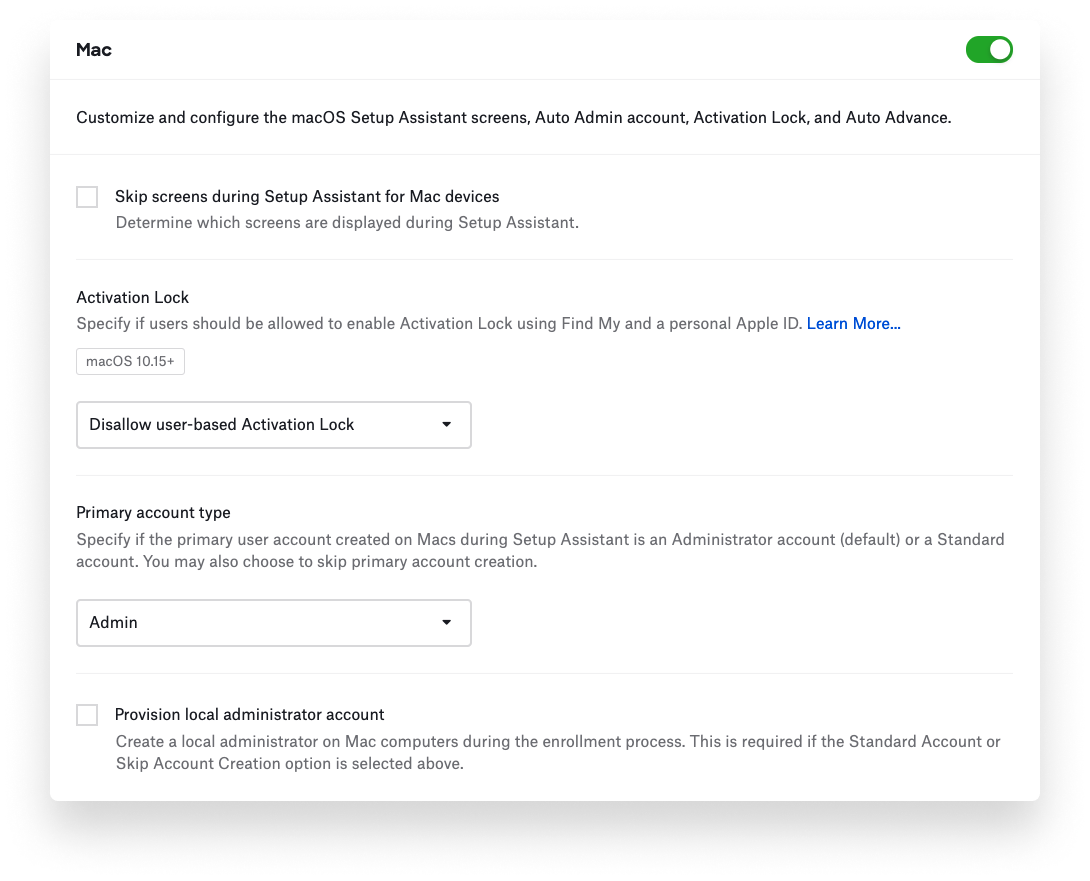Toggle the Mac section switch off
Image resolution: width=1090 pixels, height=881 pixels.
pyautogui.click(x=989, y=50)
